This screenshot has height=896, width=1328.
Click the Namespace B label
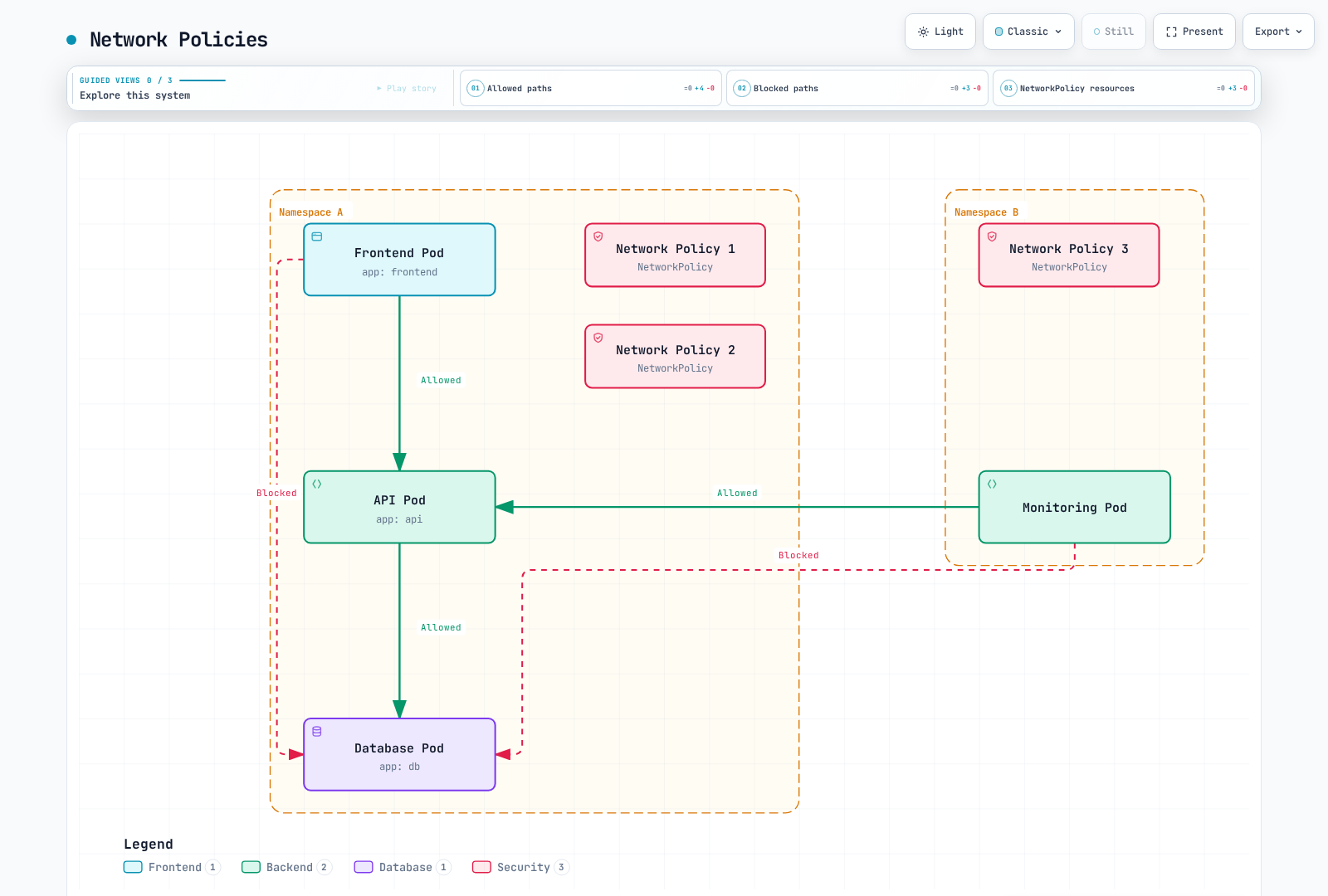(x=986, y=212)
